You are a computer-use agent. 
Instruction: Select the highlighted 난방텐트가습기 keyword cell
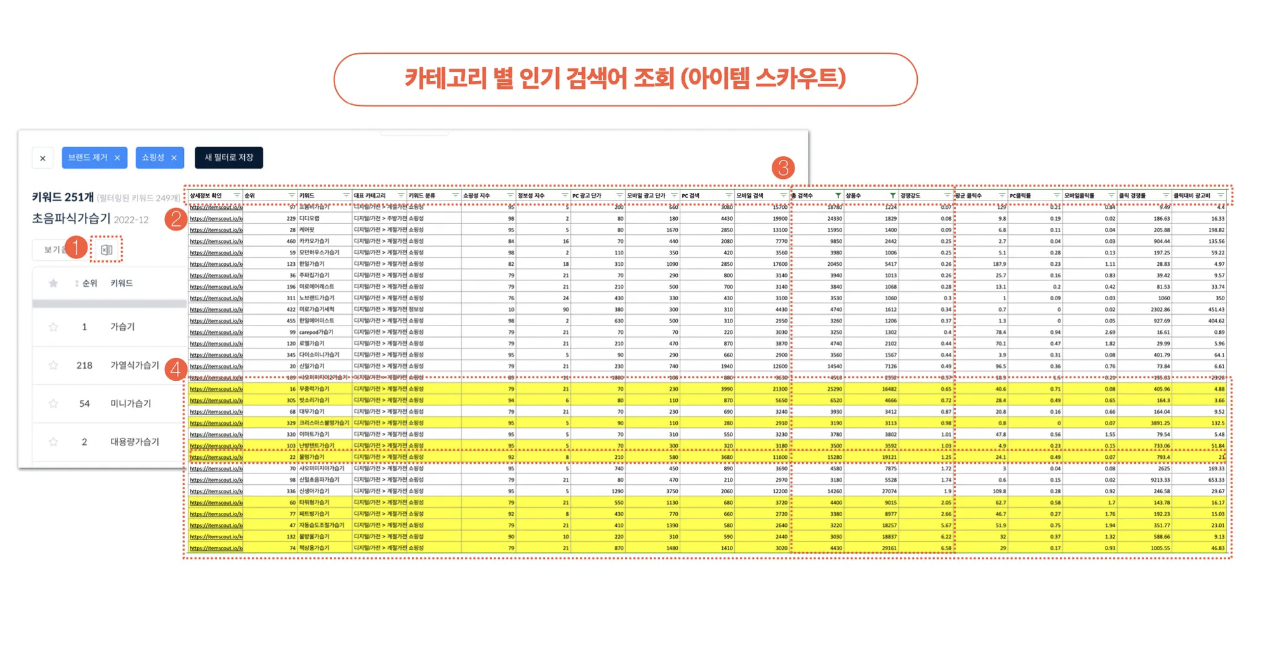[325, 445]
